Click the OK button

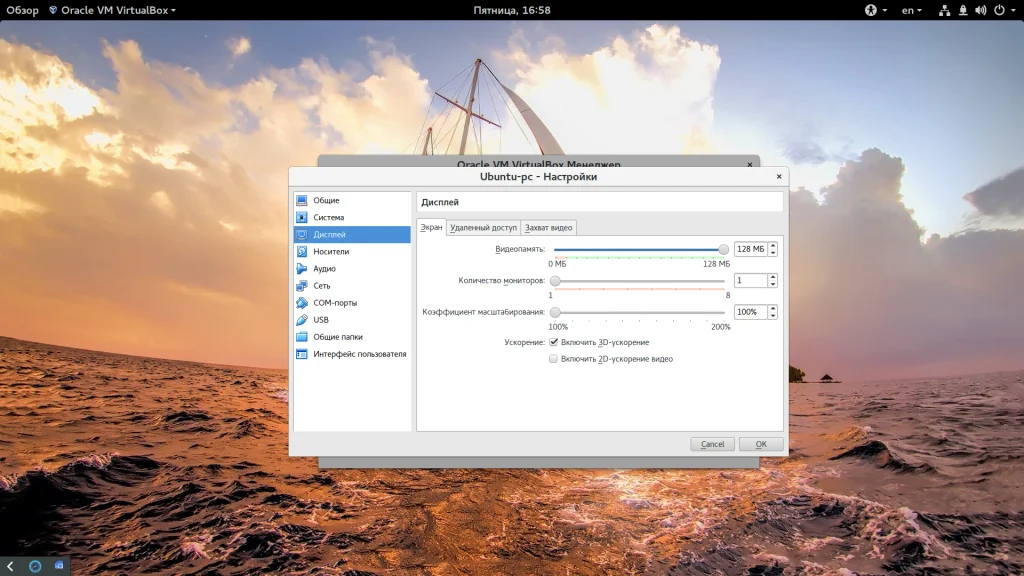tap(761, 444)
